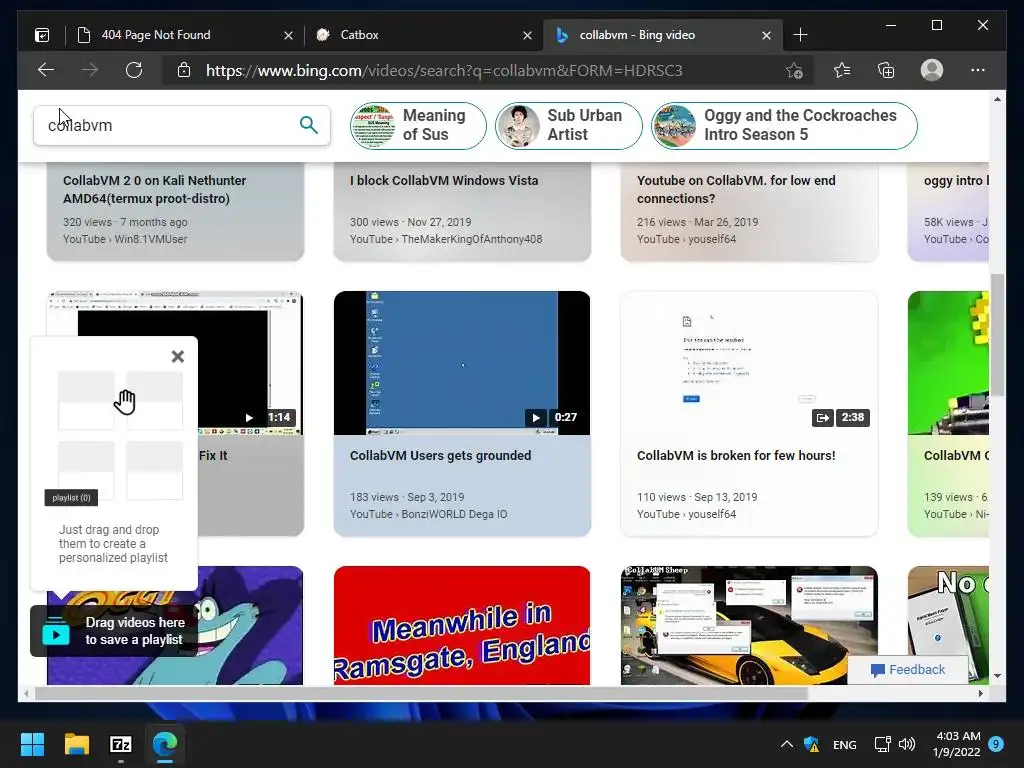Open the Windows Start menu
1024x768 pixels.
pyautogui.click(x=32, y=744)
